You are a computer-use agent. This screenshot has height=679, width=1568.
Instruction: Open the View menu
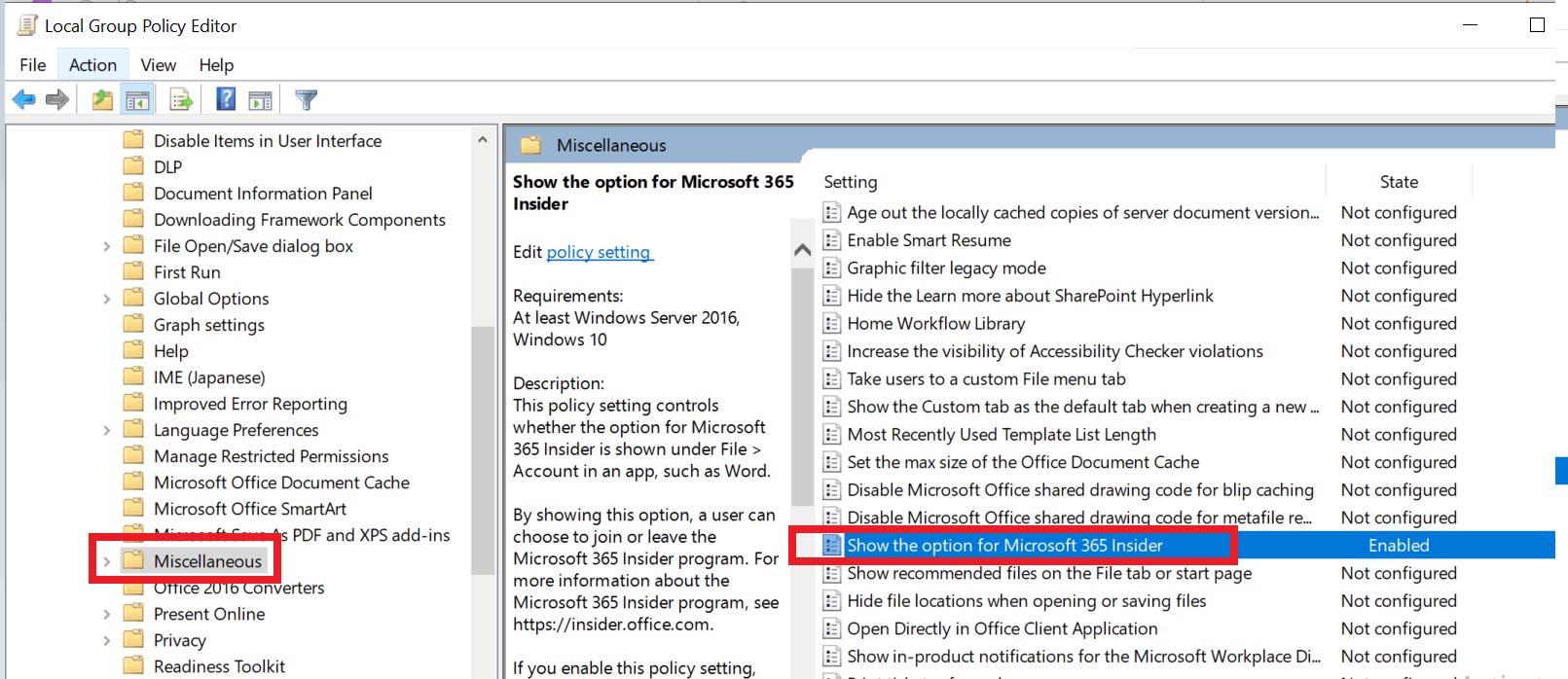(x=159, y=65)
